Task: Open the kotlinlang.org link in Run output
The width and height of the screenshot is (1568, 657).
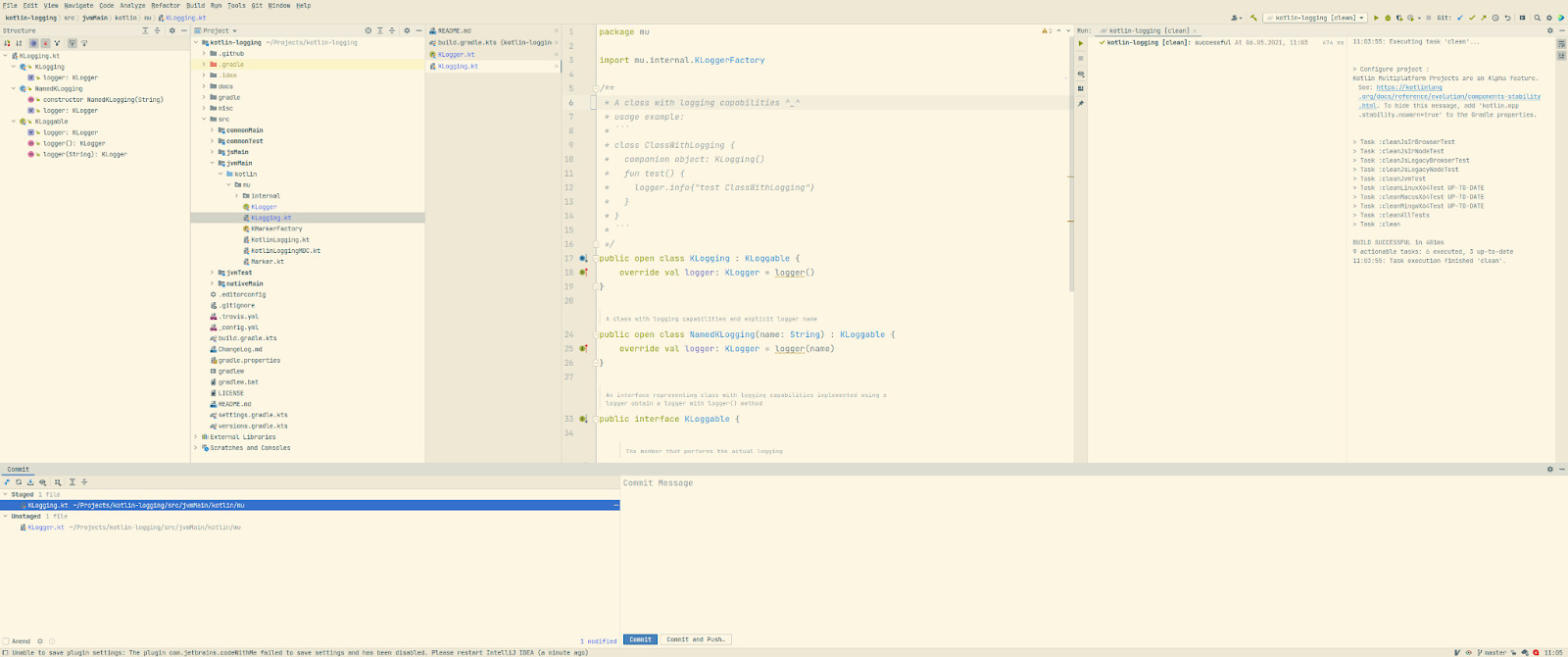Action: click(x=1410, y=87)
